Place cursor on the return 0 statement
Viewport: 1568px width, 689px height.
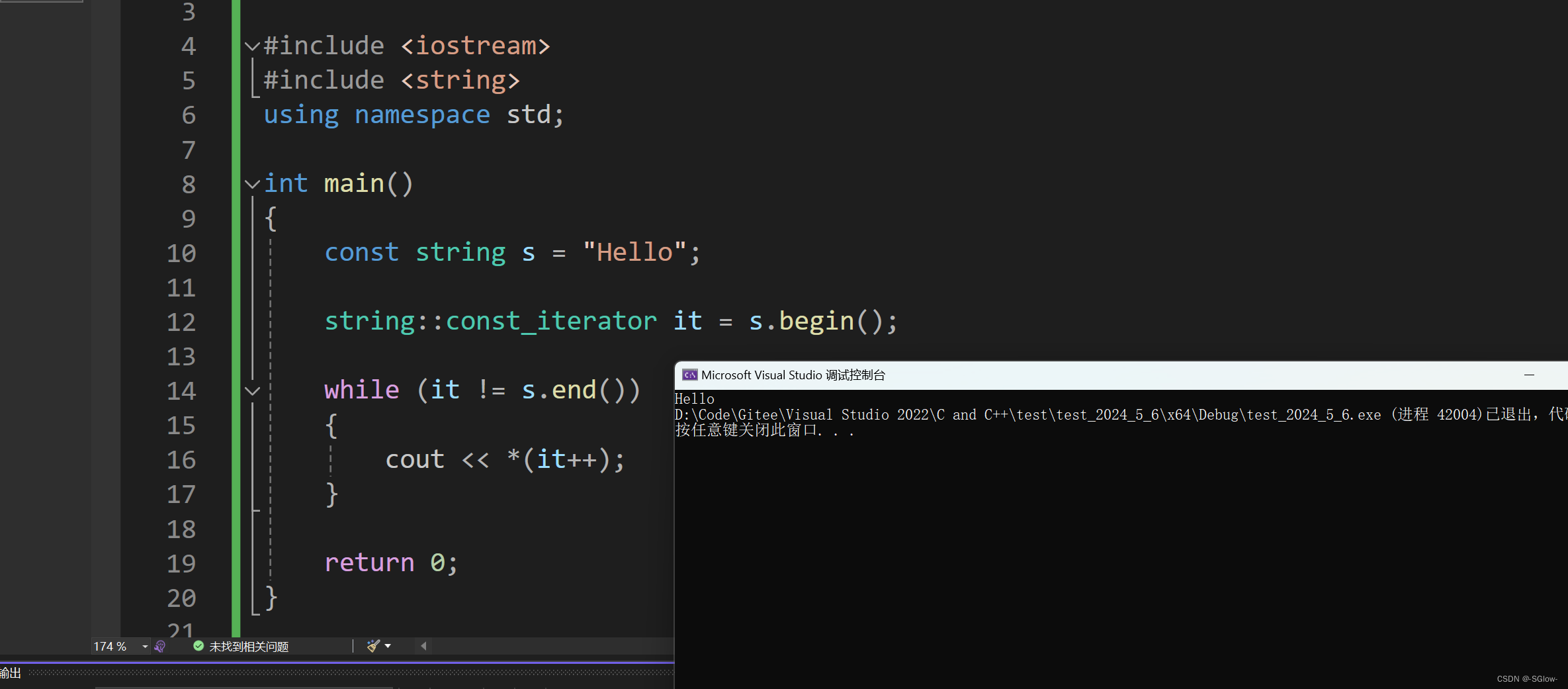390,563
